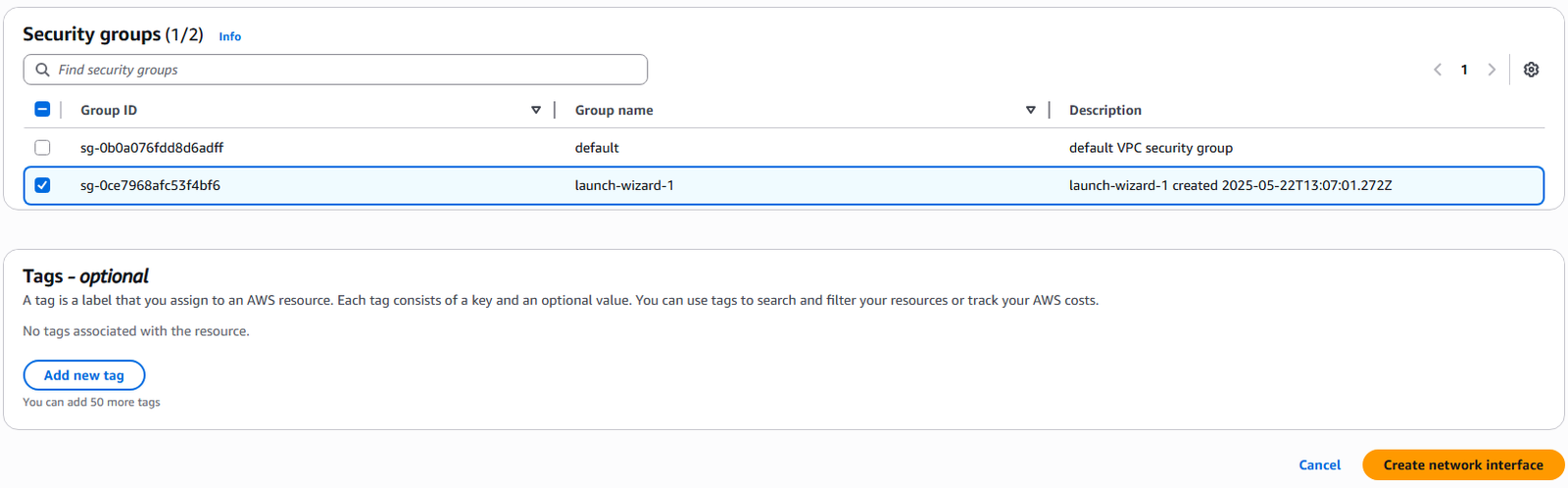Click the Add new tag button

pos(84,375)
